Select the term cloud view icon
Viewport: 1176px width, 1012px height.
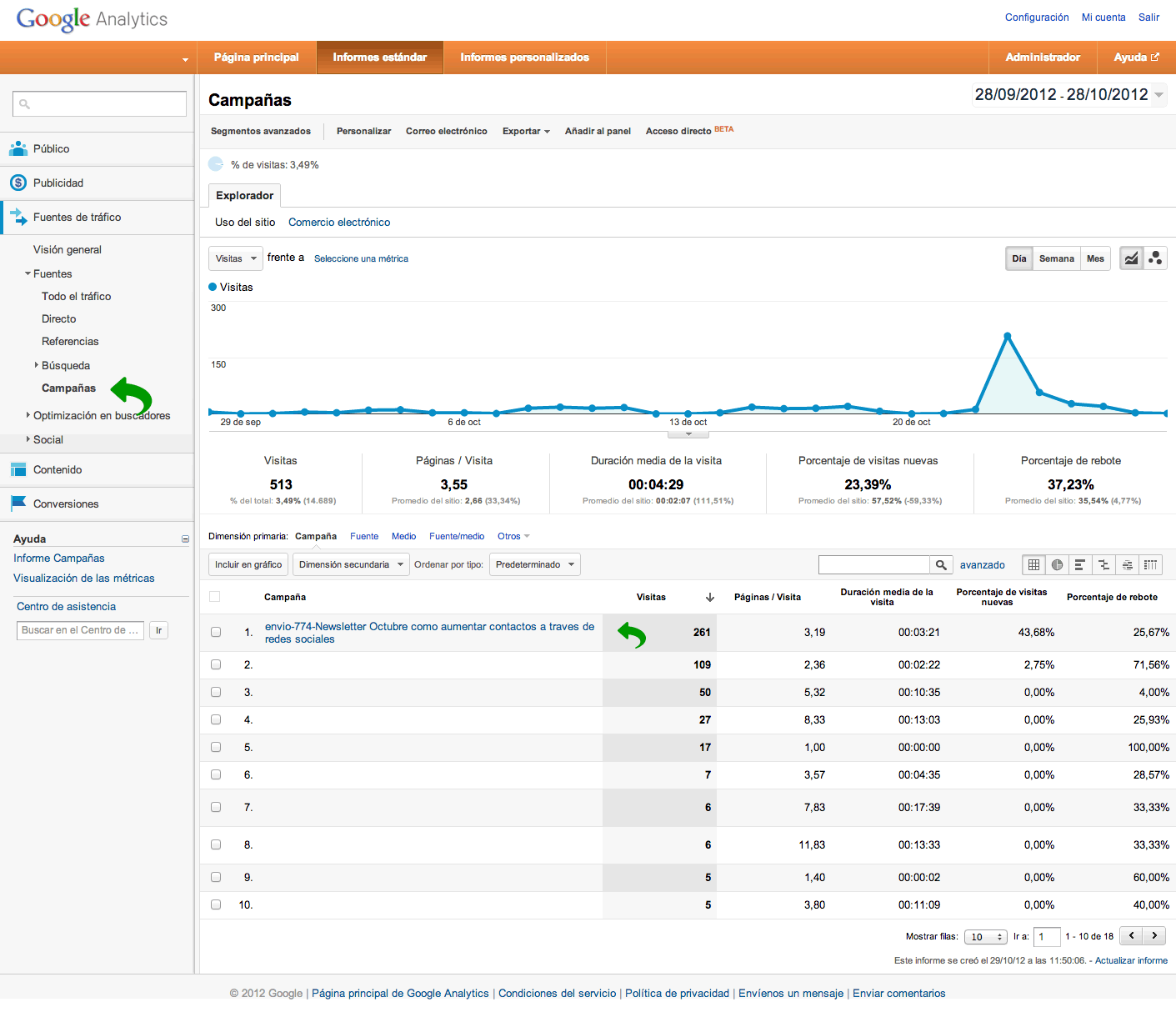point(1127,565)
